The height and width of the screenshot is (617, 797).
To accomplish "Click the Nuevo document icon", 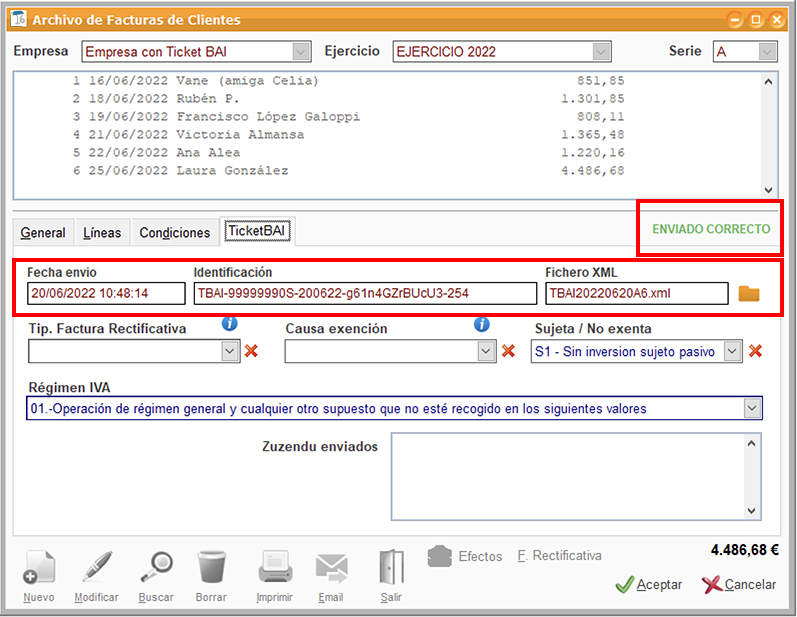I will pos(39,567).
